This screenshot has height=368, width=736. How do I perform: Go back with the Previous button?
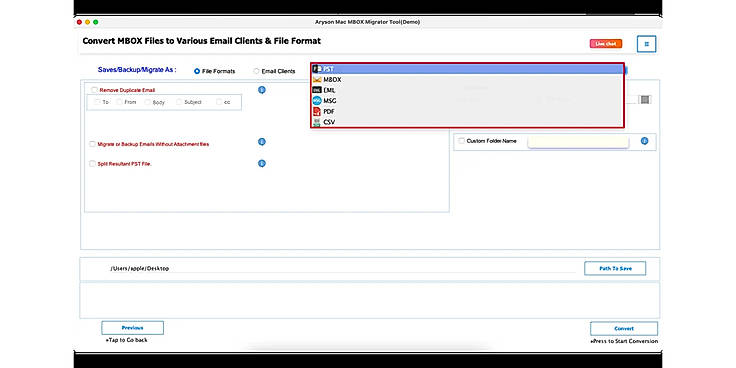[x=132, y=328]
